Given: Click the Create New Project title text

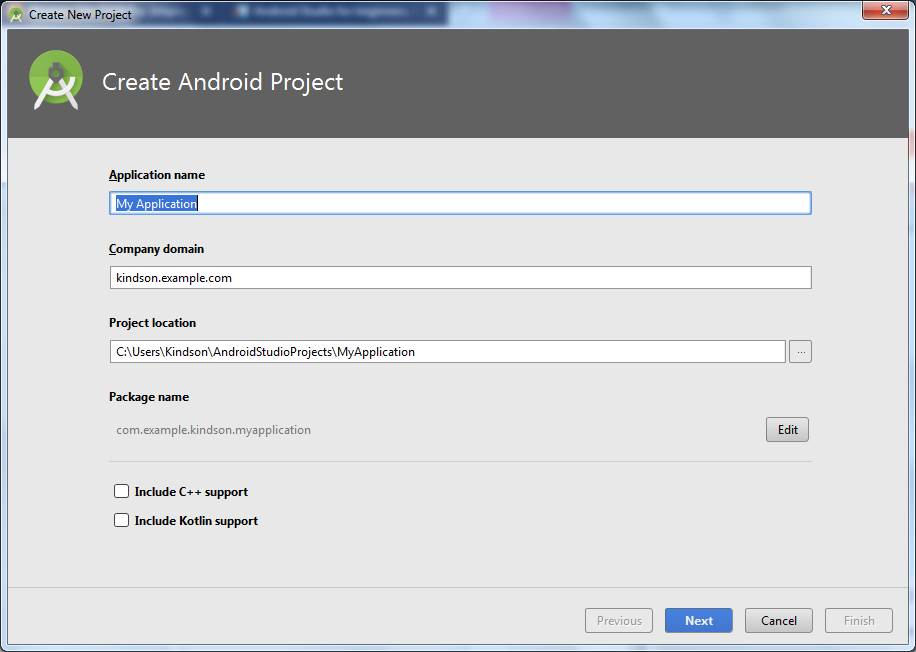Looking at the screenshot, I should [x=80, y=15].
